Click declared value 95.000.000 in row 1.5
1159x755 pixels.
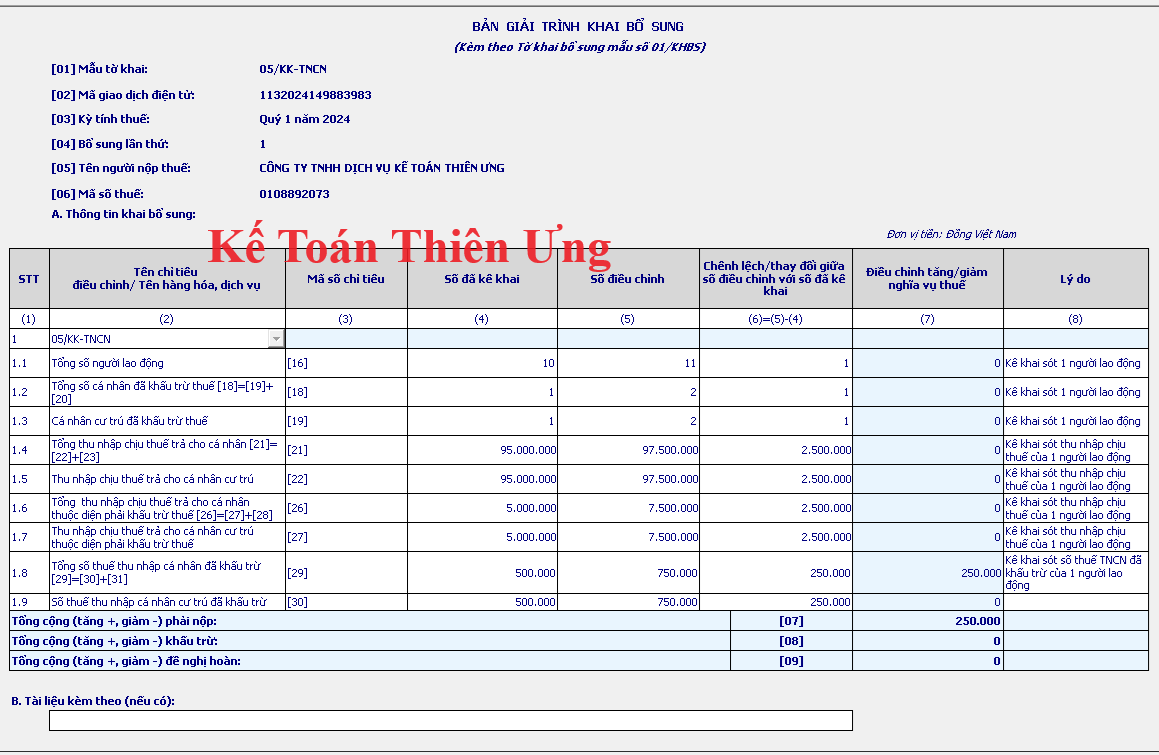tap(482, 478)
